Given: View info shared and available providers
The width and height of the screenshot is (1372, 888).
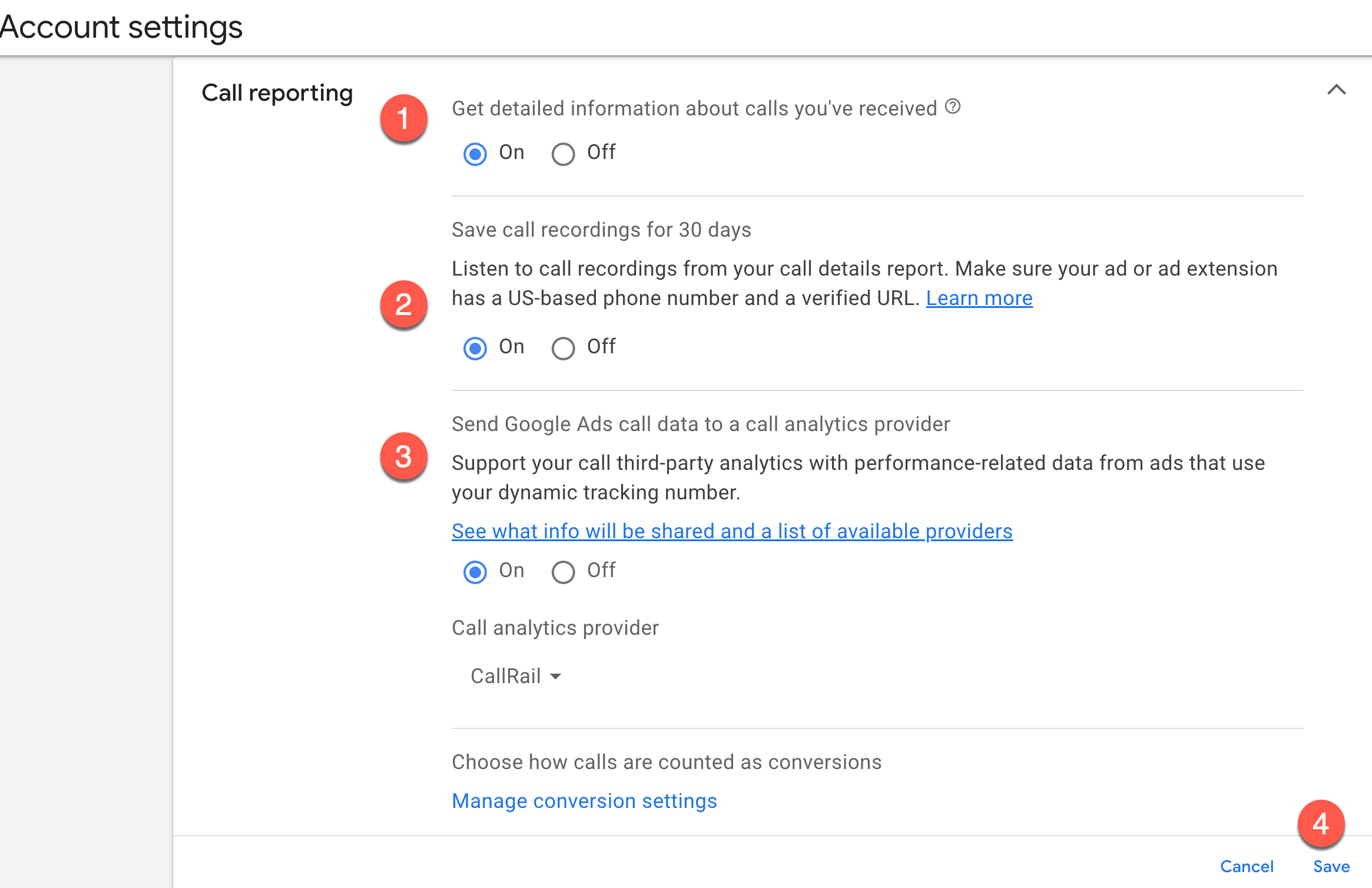Looking at the screenshot, I should click(x=732, y=531).
